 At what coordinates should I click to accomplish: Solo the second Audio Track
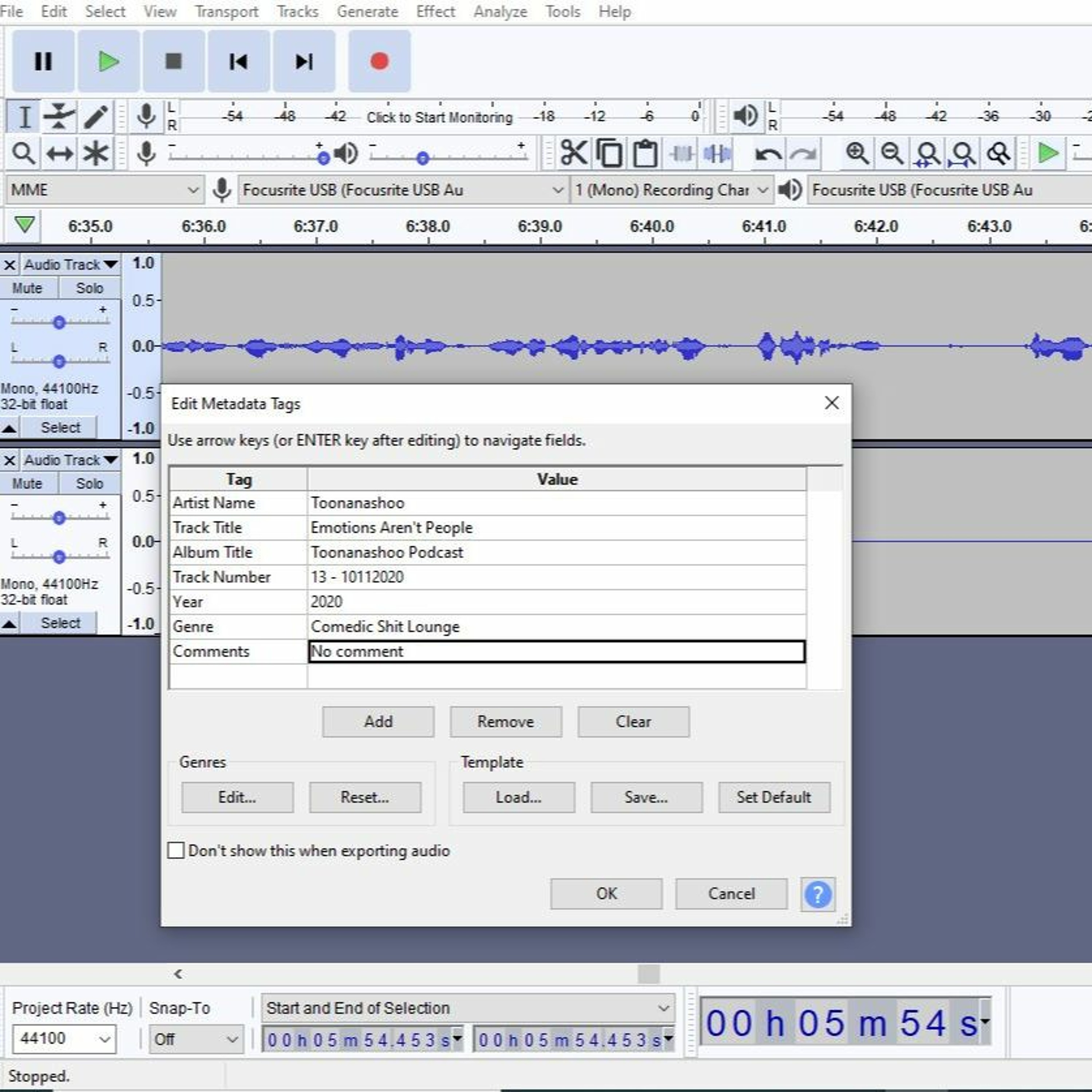point(89,484)
